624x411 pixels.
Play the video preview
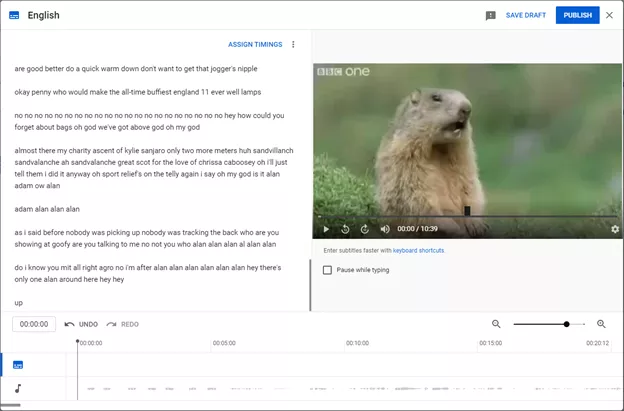pos(326,229)
